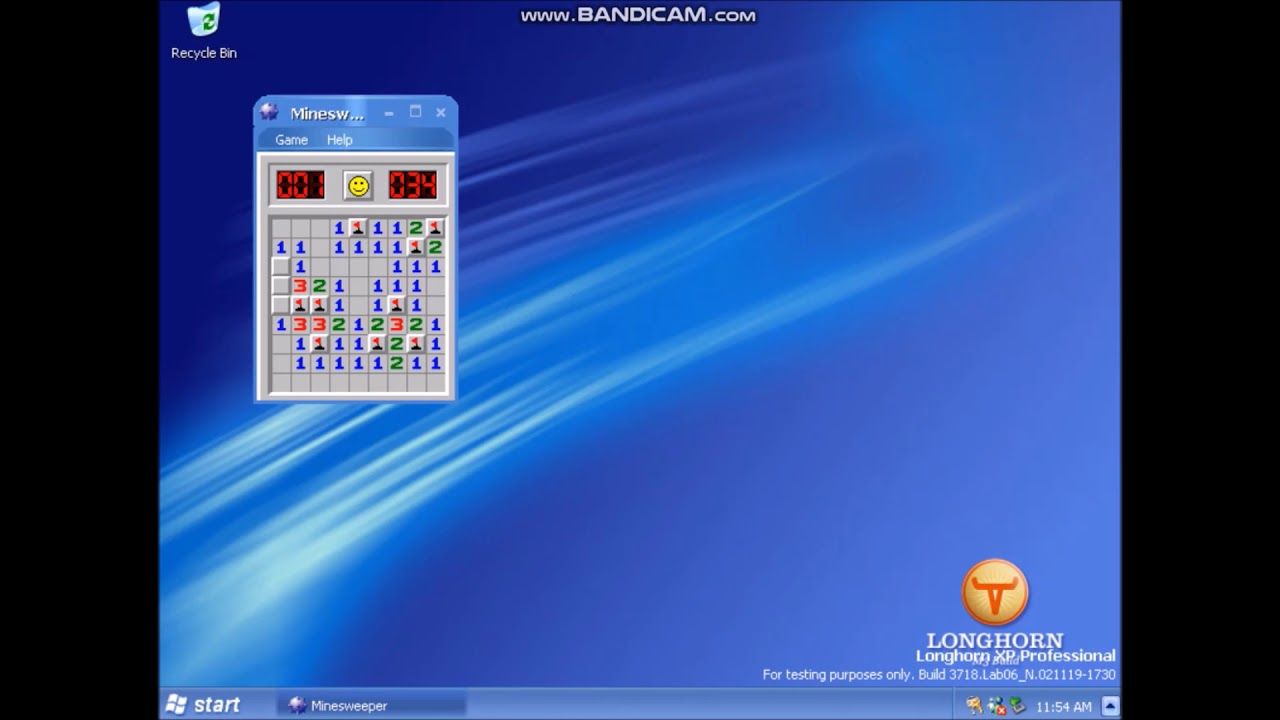
Task: Expand hidden tray icons with the arrow button
Action: point(1109,706)
